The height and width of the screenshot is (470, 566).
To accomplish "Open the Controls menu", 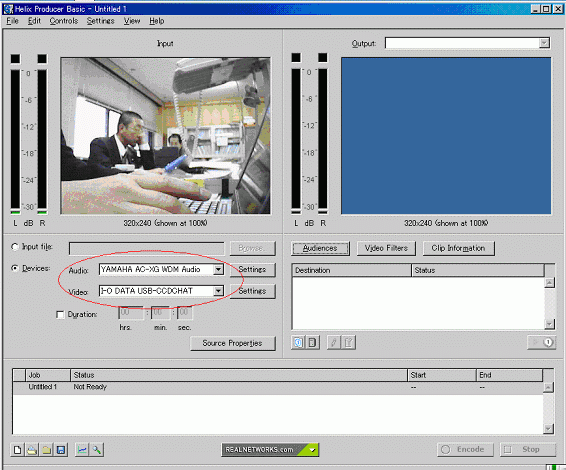I will click(64, 21).
